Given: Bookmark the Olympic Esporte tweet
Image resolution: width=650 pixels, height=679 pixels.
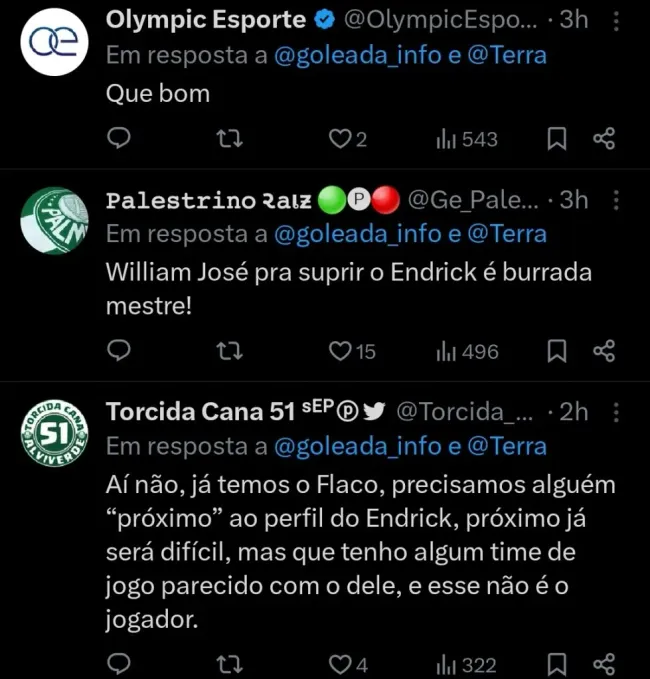Looking at the screenshot, I should click(x=557, y=139).
